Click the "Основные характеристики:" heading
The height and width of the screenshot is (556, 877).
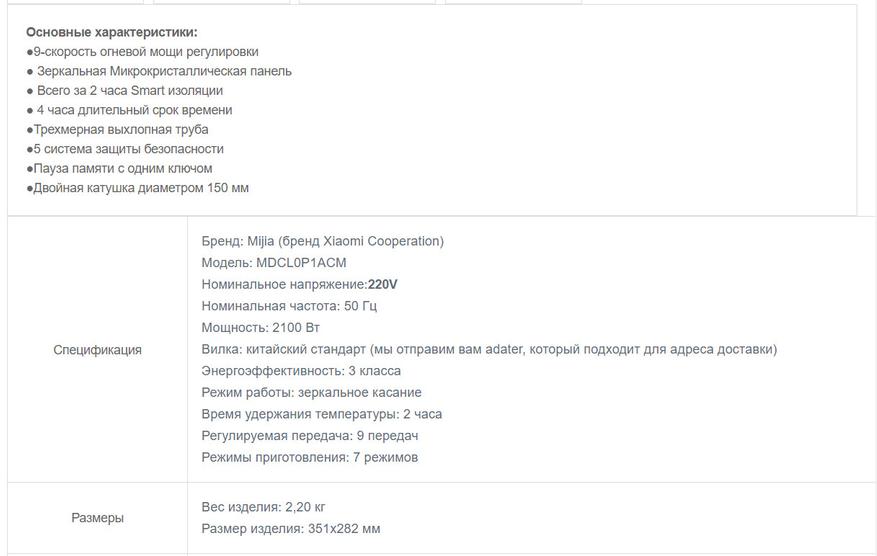pos(111,32)
